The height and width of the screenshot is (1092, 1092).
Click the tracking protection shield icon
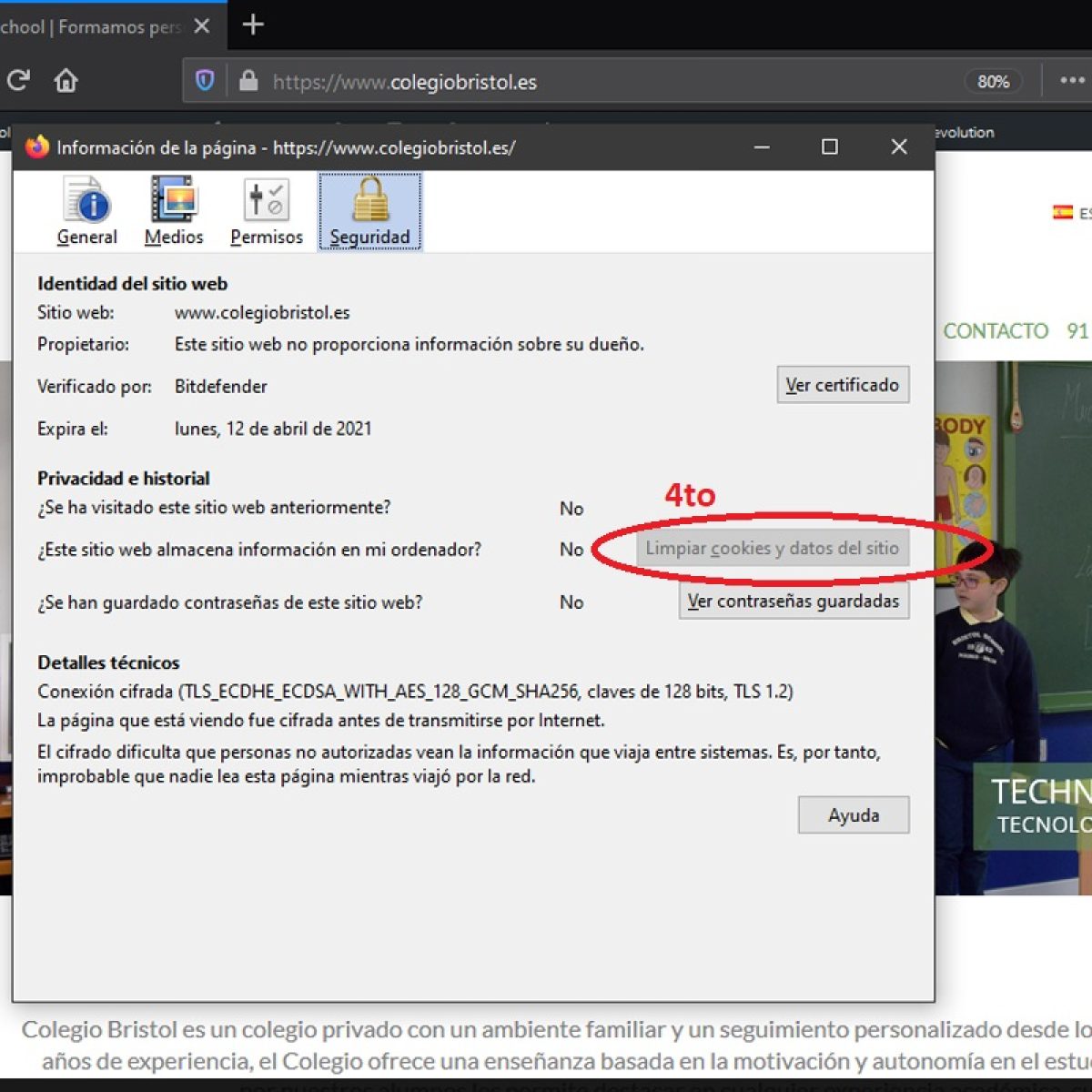click(205, 81)
